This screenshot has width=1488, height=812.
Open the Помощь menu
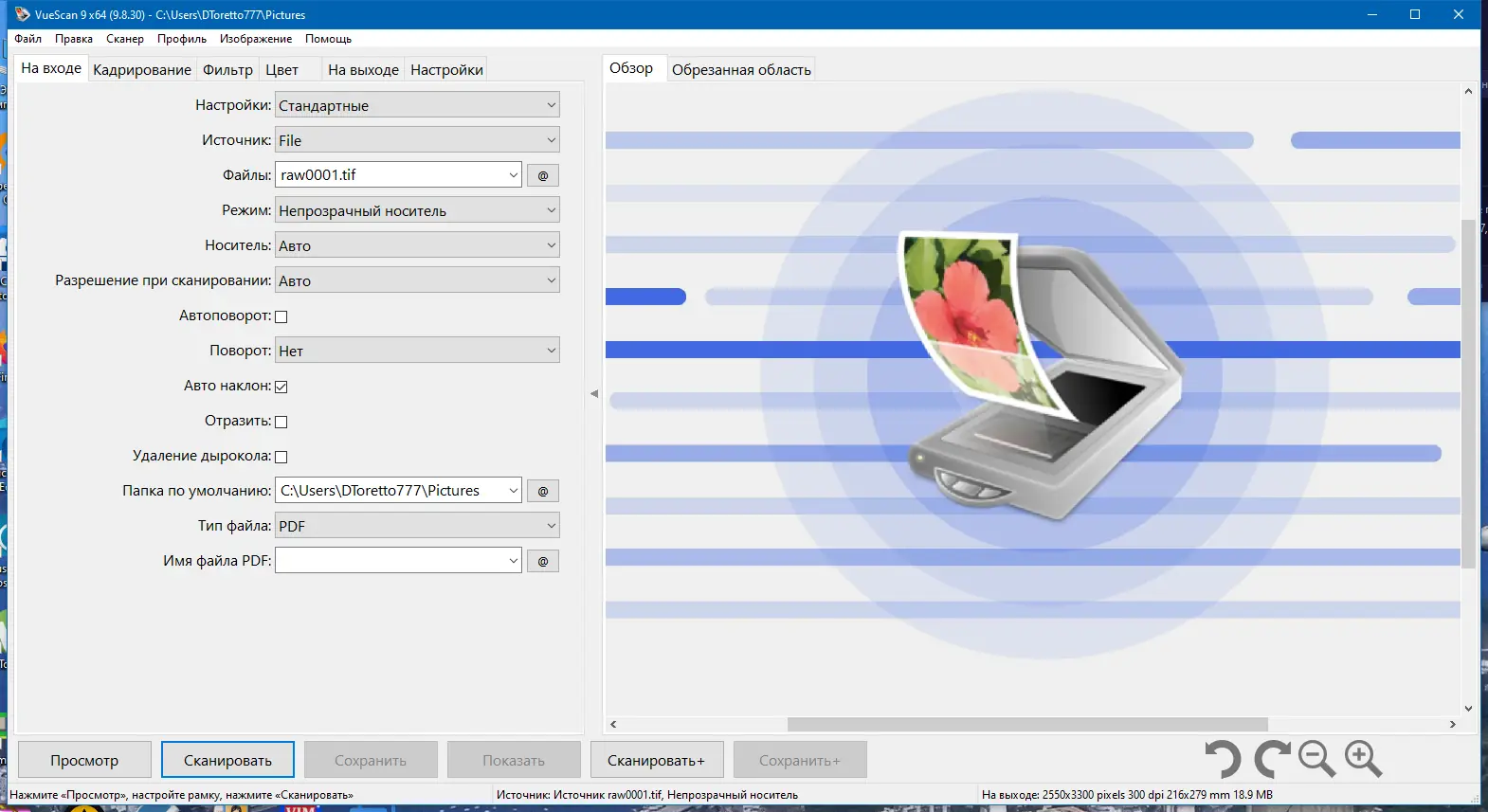328,39
